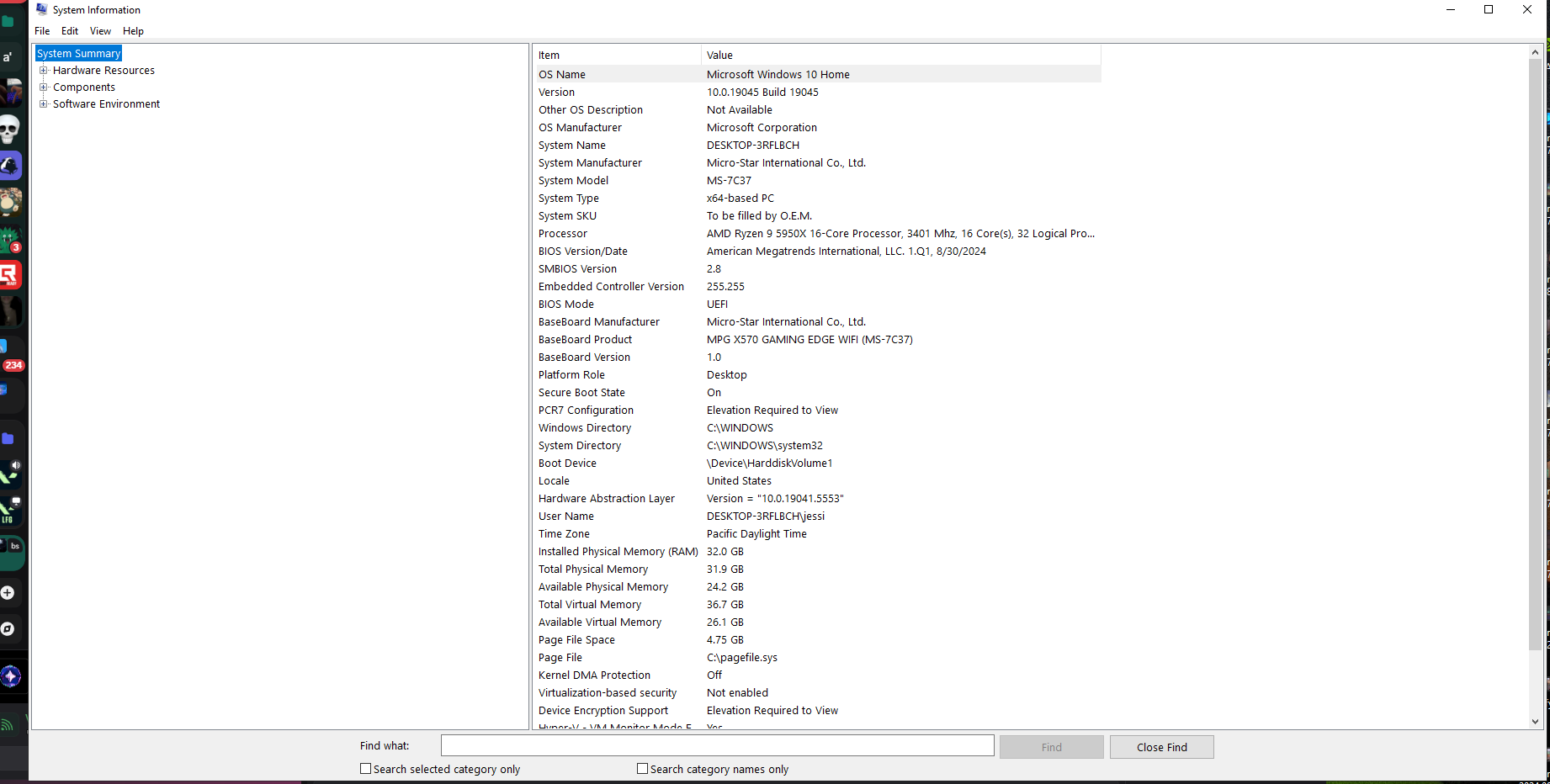Click the 'DESKTOP-3RFLBCH\jessi' user name value
The width and height of the screenshot is (1550, 784).
point(766,516)
